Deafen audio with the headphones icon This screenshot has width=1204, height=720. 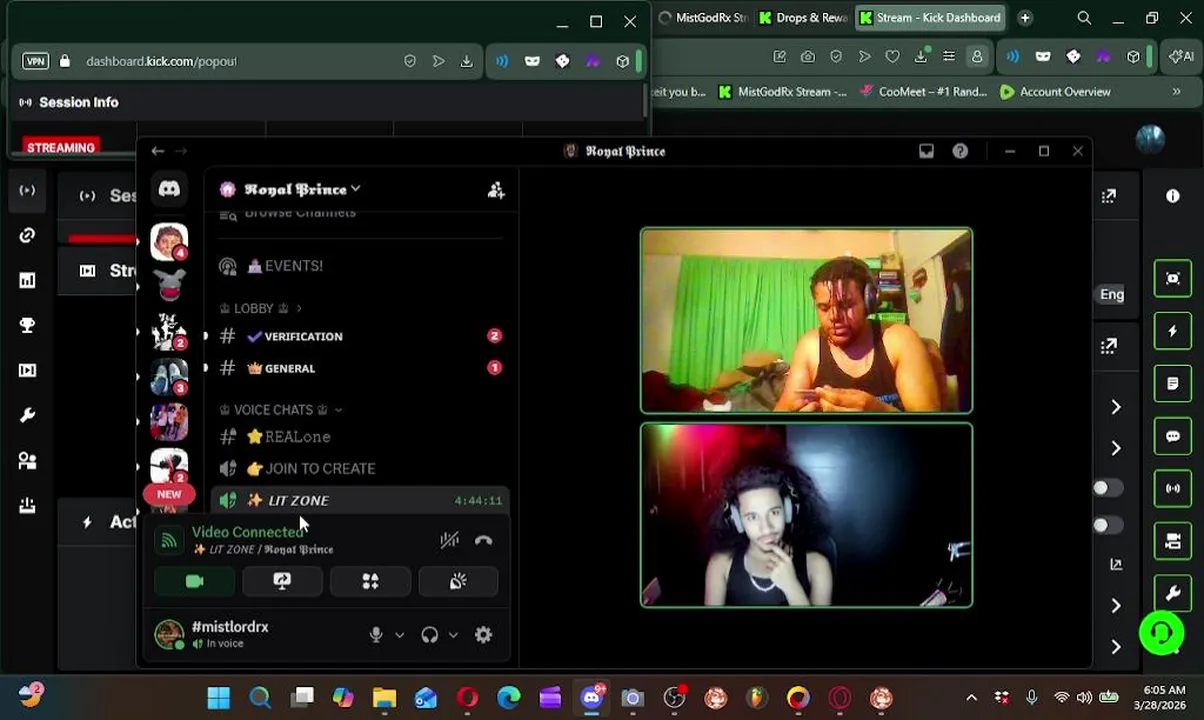429,635
